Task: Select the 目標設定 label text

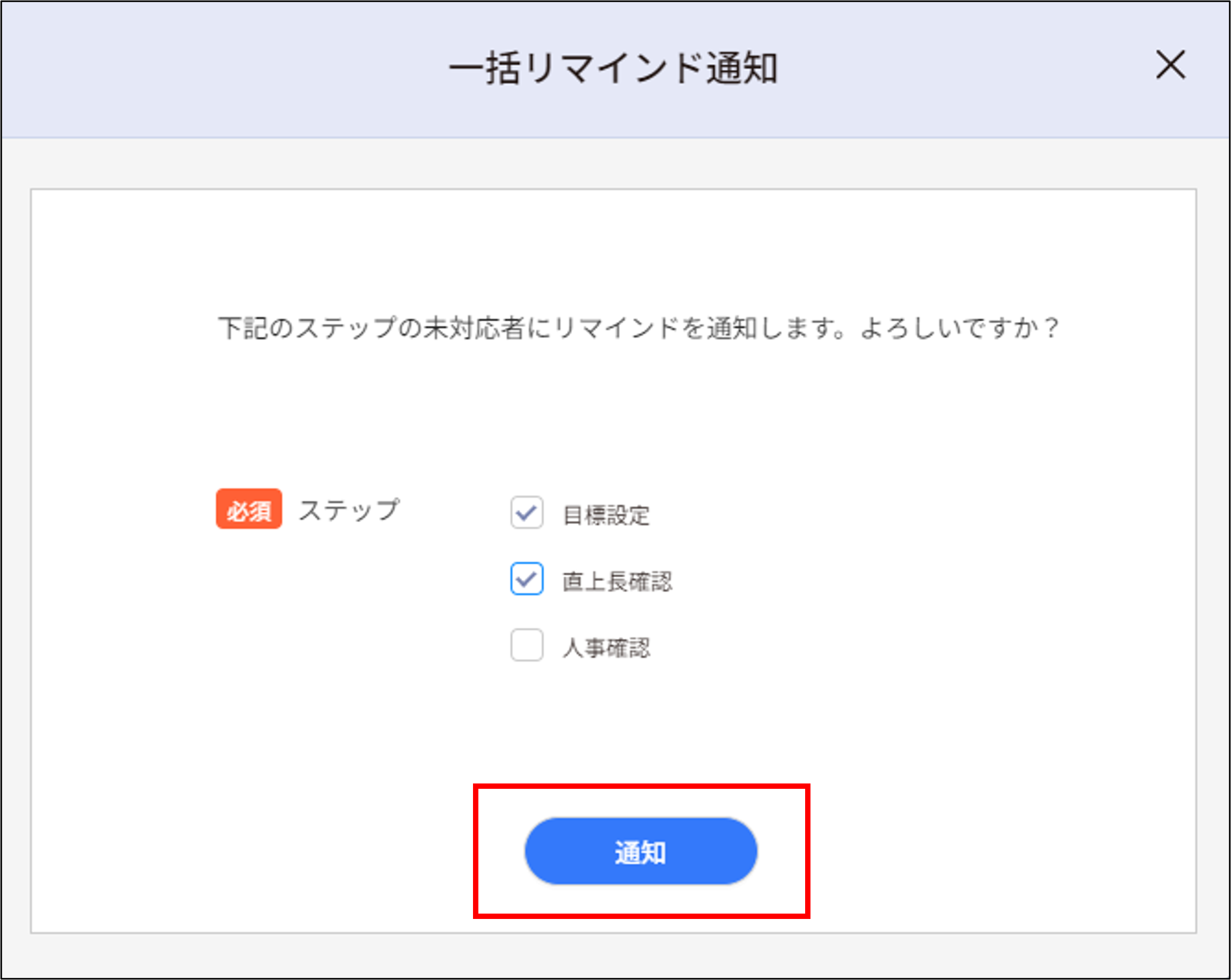Action: tap(607, 514)
